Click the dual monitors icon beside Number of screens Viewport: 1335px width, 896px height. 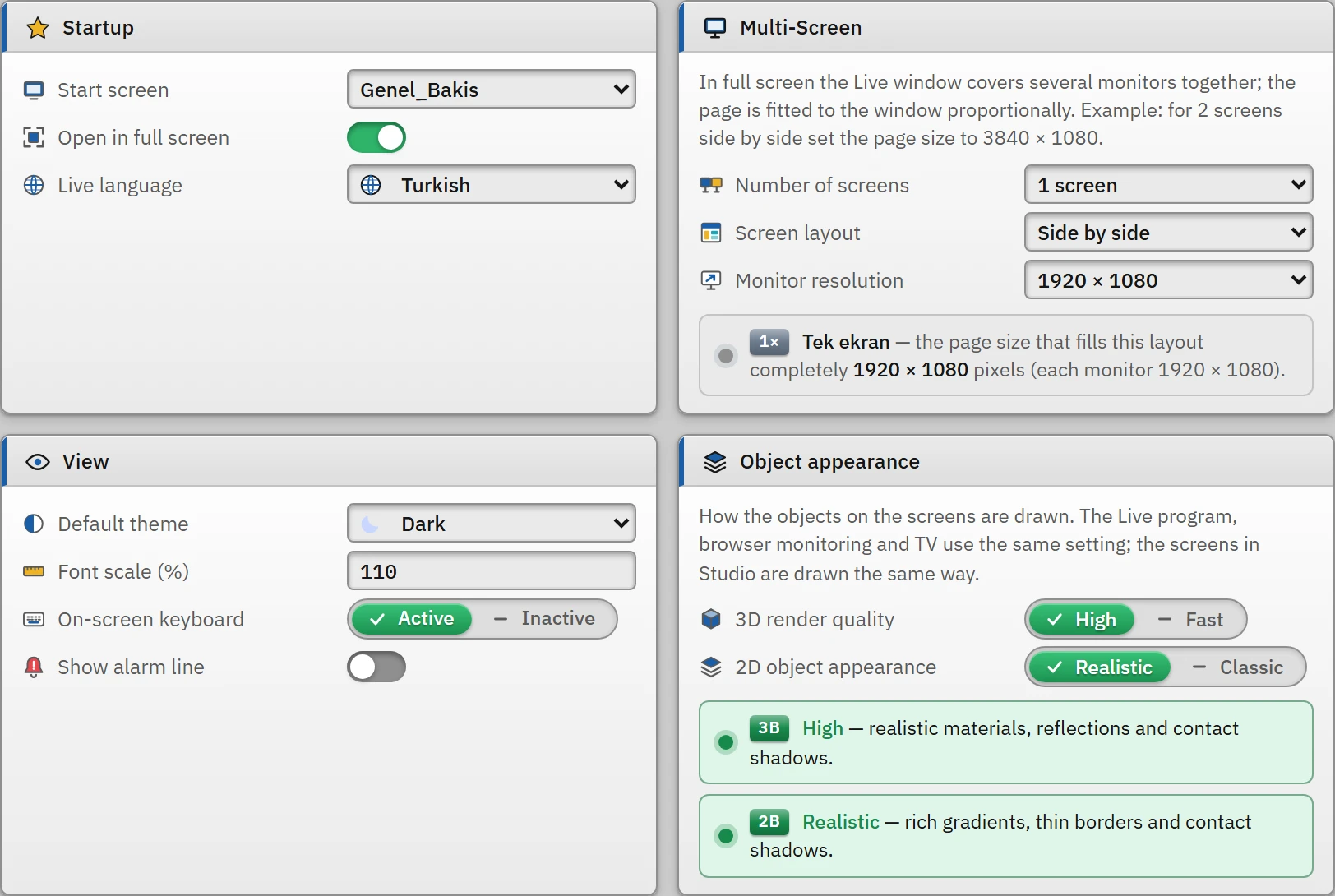click(x=711, y=186)
